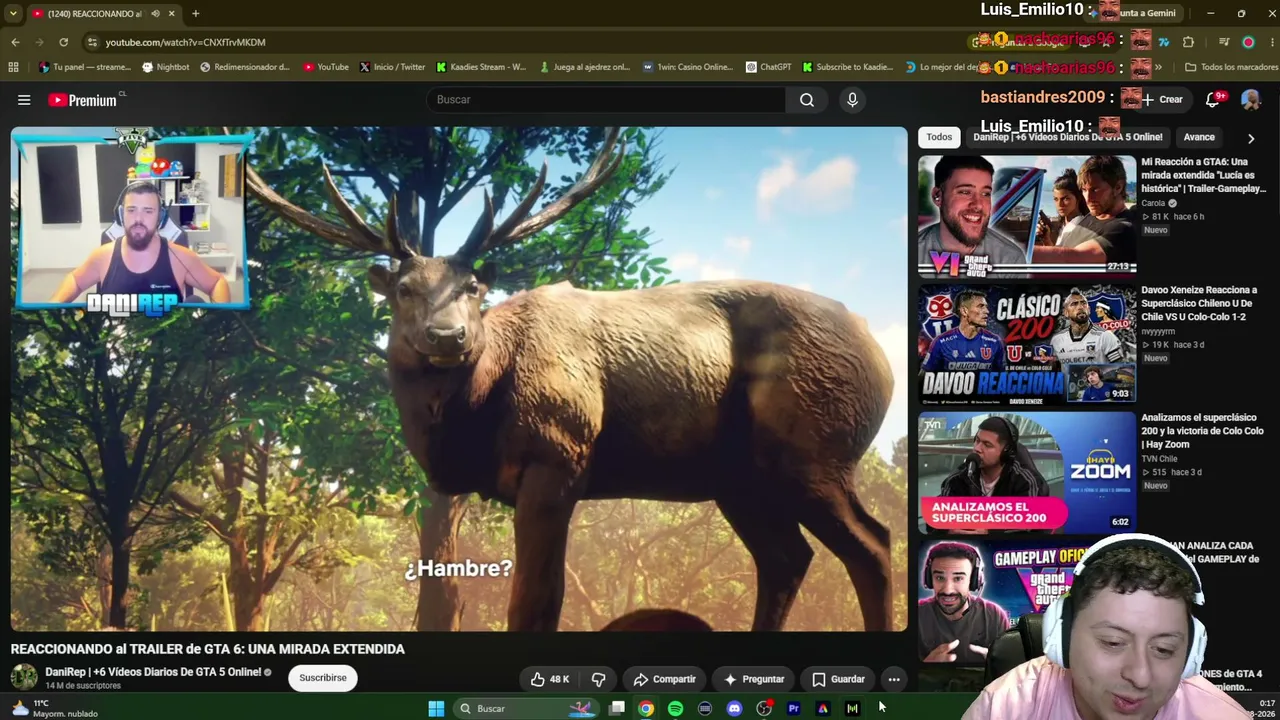Mute tab via audio speaker icon
1280x720 pixels.
coord(153,13)
